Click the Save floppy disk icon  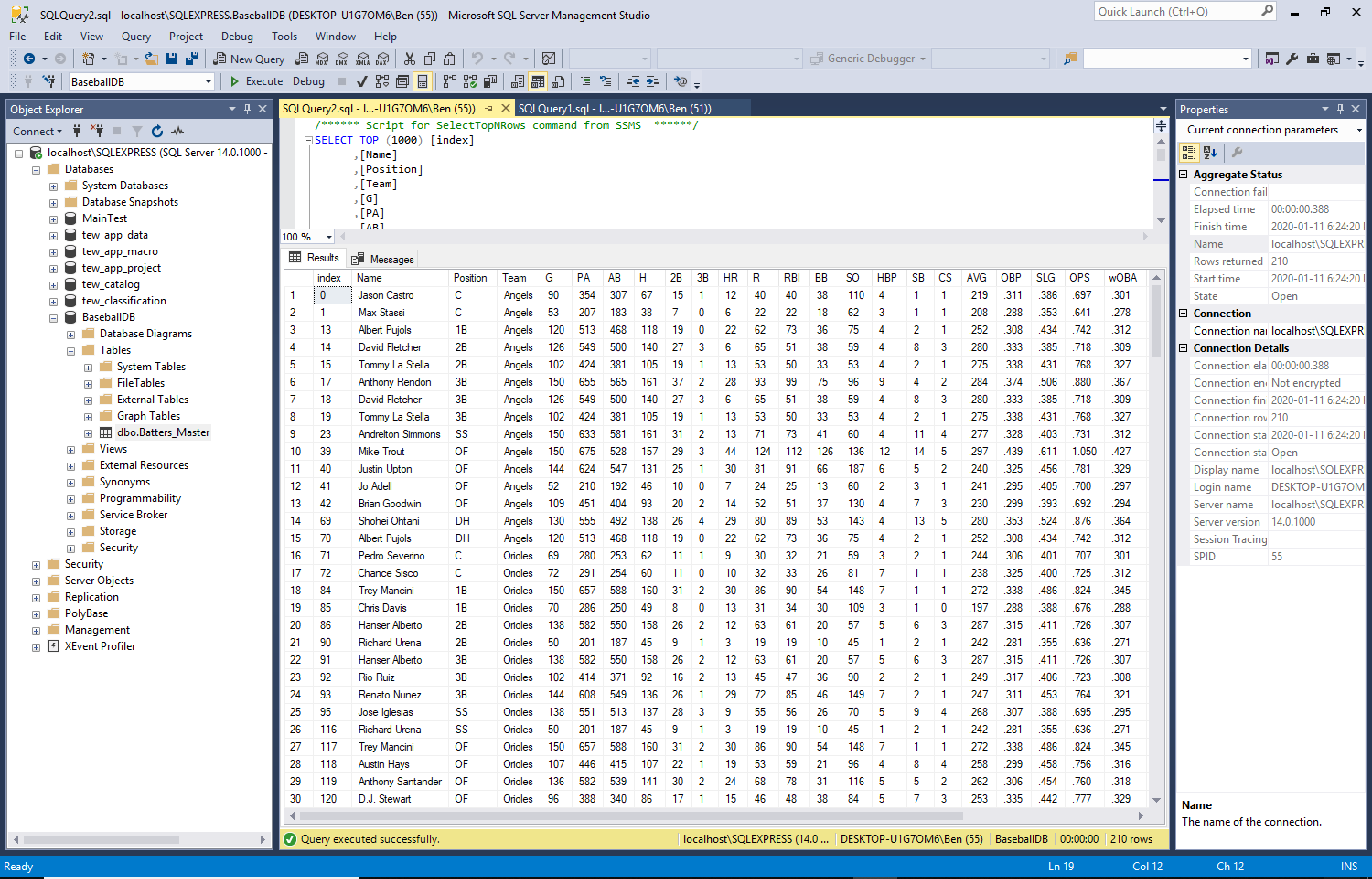pyautogui.click(x=171, y=59)
